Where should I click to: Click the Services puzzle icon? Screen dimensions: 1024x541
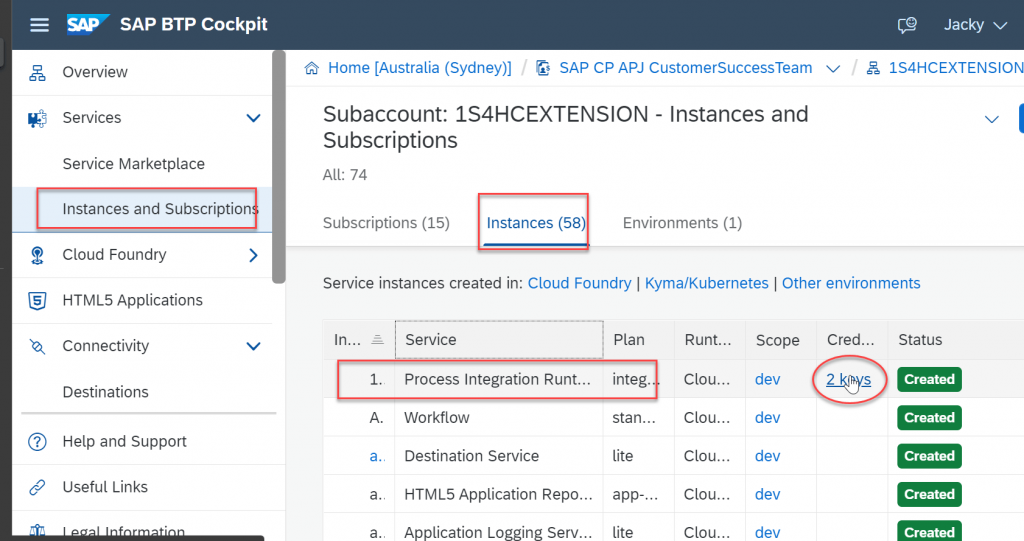tap(37, 118)
